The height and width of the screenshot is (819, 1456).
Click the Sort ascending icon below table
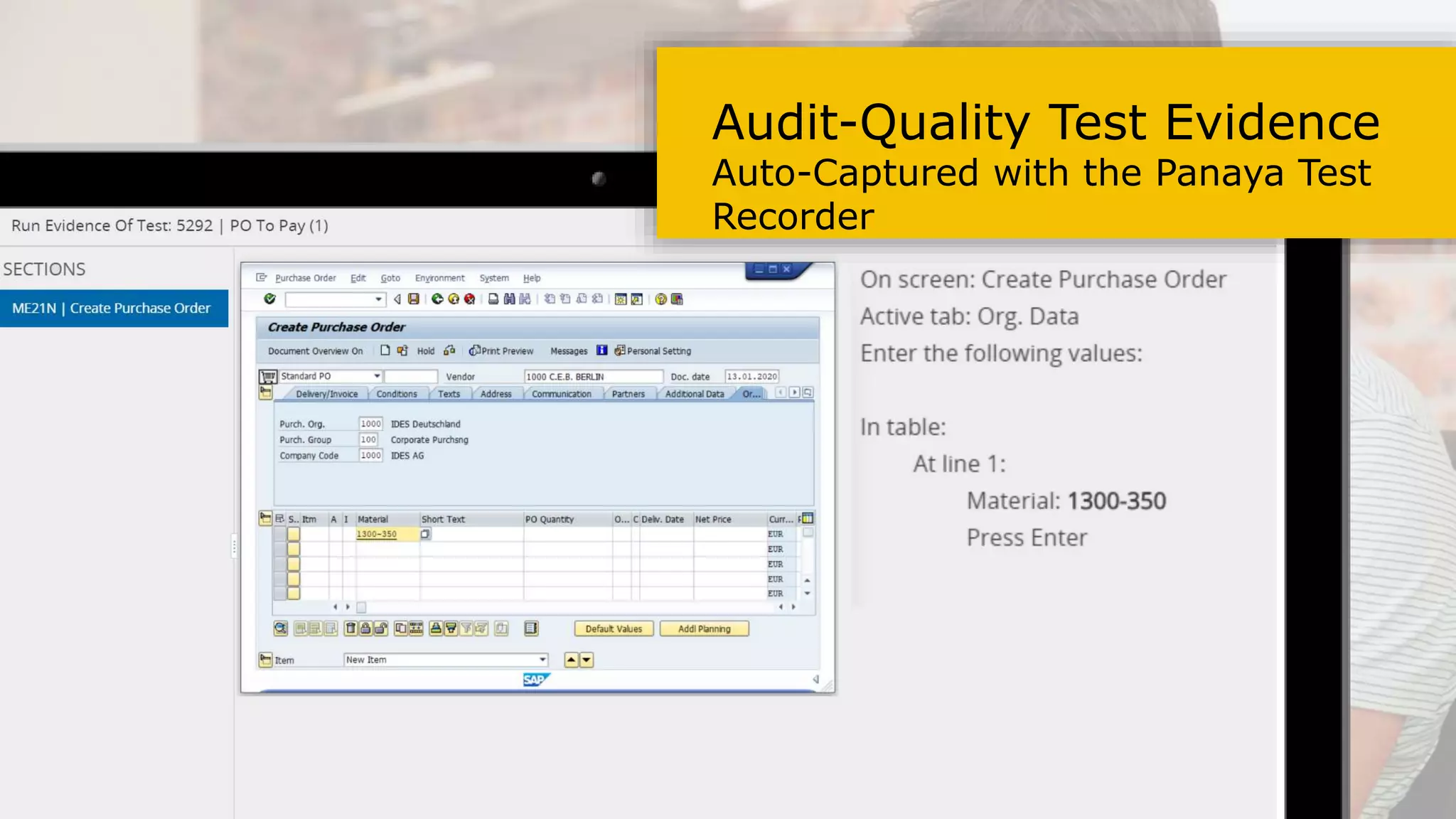435,628
